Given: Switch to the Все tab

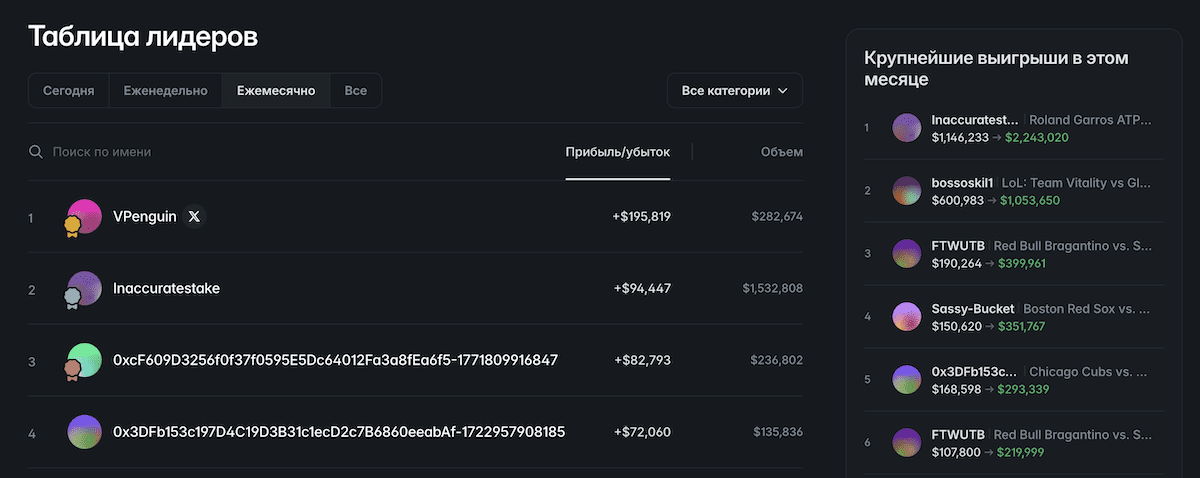Looking at the screenshot, I should tap(356, 90).
